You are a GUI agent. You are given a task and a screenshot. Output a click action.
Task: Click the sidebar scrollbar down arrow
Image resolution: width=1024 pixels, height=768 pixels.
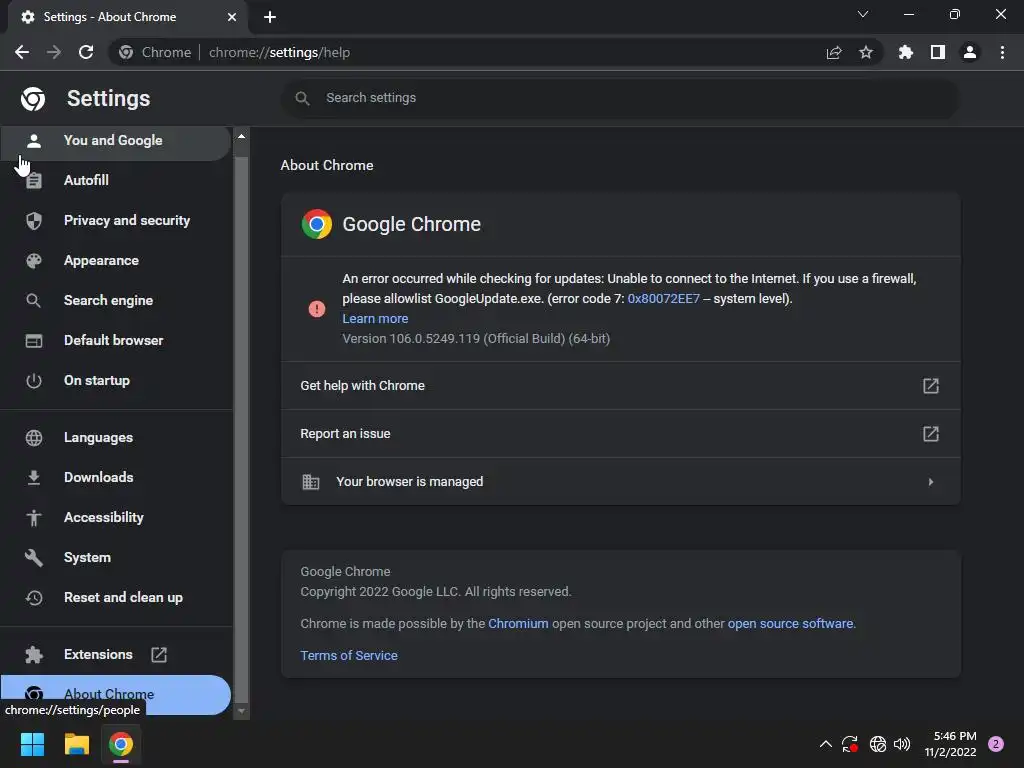tap(241, 711)
